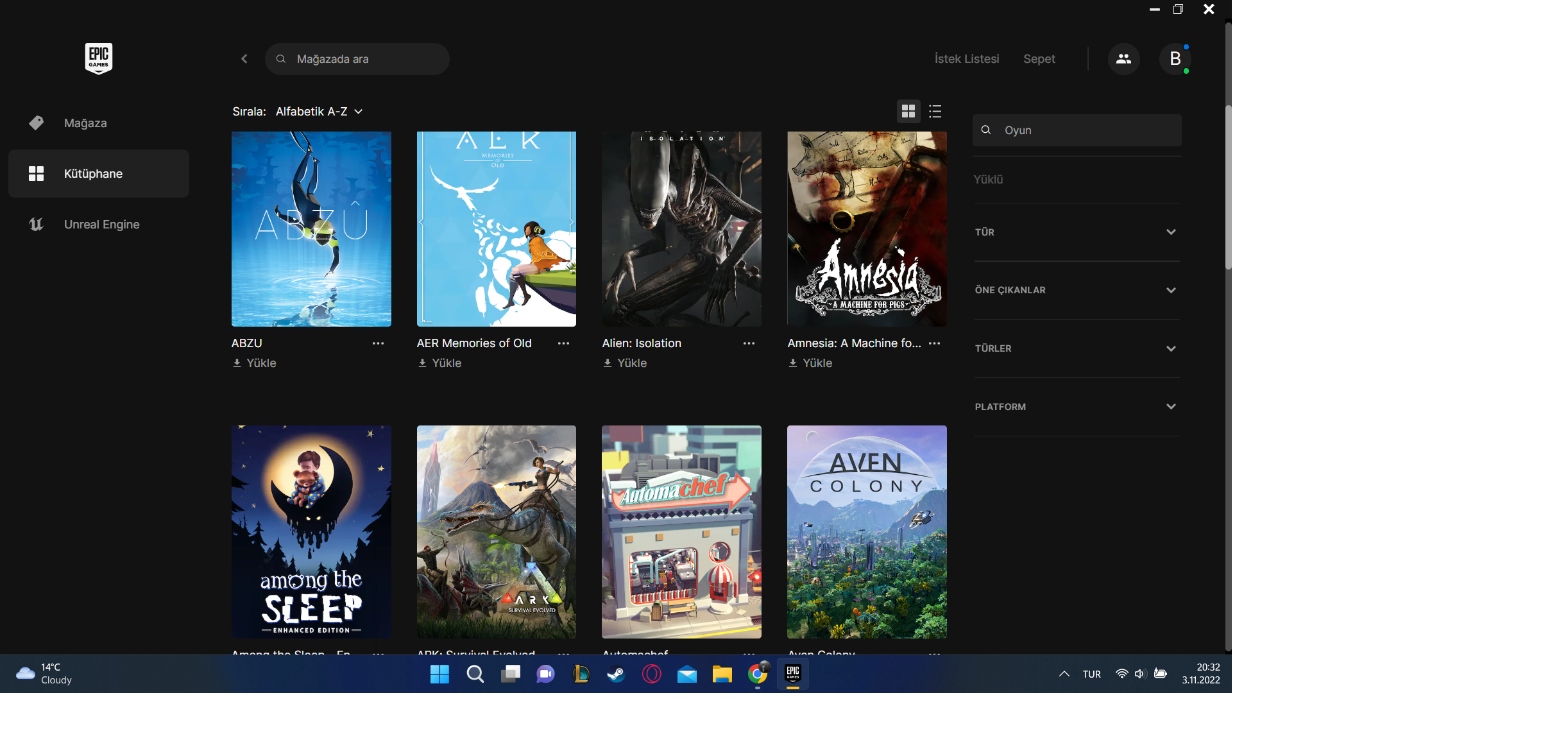Open the Sepet cart

(1039, 59)
